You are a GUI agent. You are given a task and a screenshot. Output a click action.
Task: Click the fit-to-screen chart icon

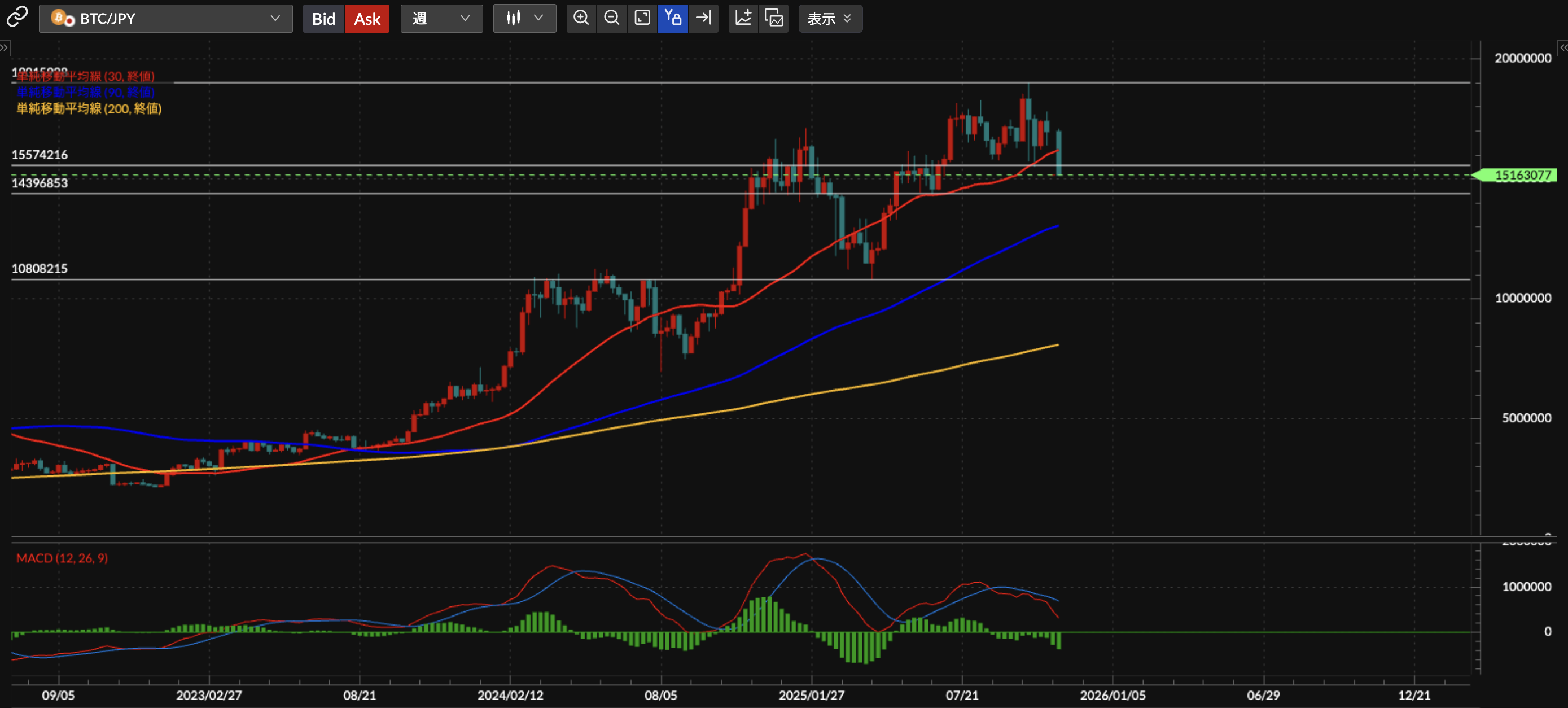pos(642,18)
